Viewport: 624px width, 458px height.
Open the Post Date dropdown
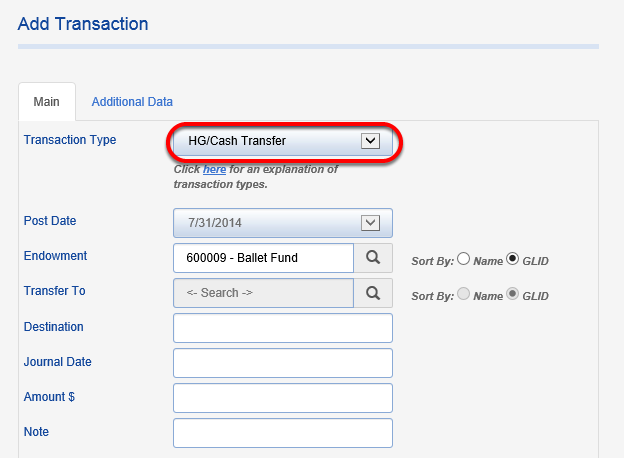[x=283, y=223]
